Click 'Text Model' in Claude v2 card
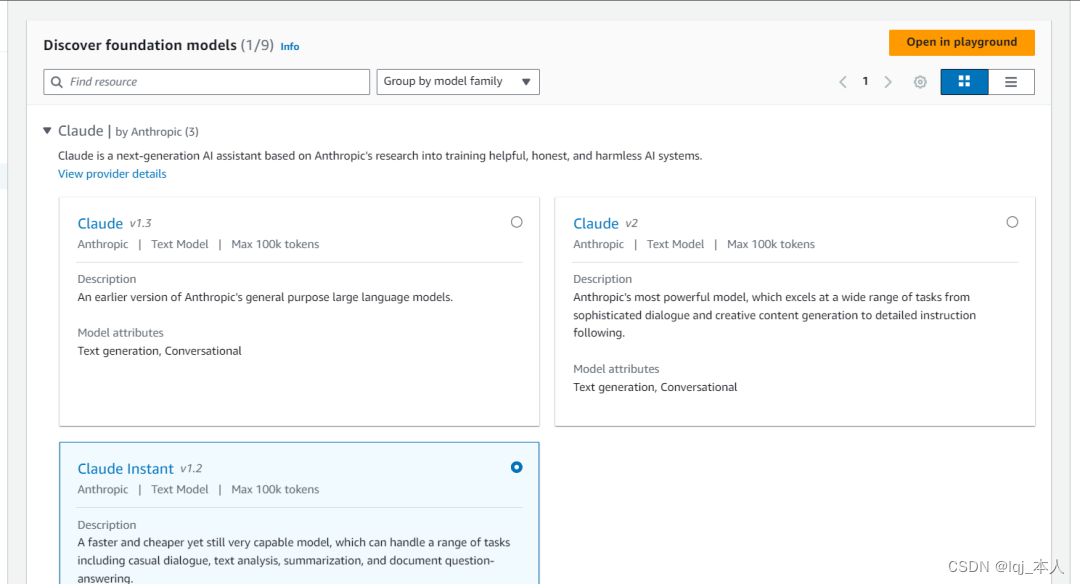This screenshot has height=584, width=1080. point(676,244)
